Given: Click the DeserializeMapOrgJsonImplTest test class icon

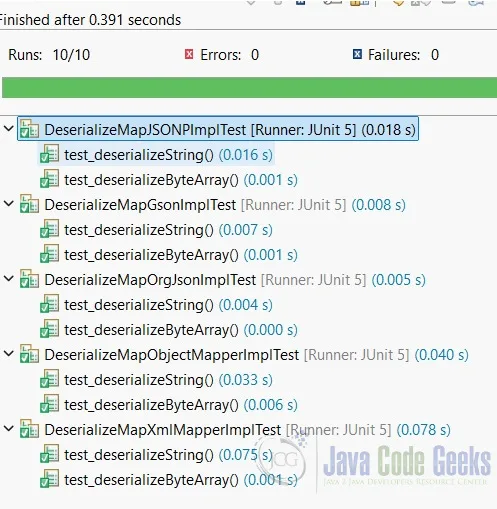Looking at the screenshot, I should coord(29,279).
